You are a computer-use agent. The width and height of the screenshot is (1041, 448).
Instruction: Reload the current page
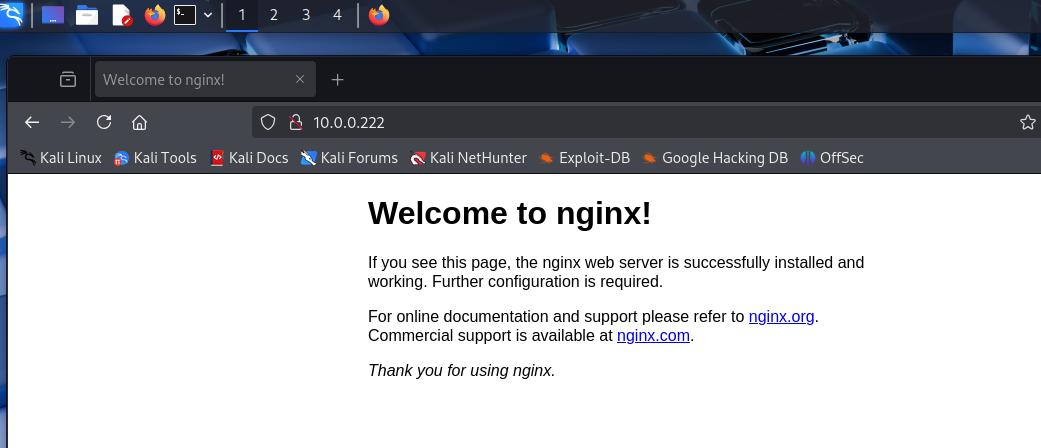pos(104,122)
